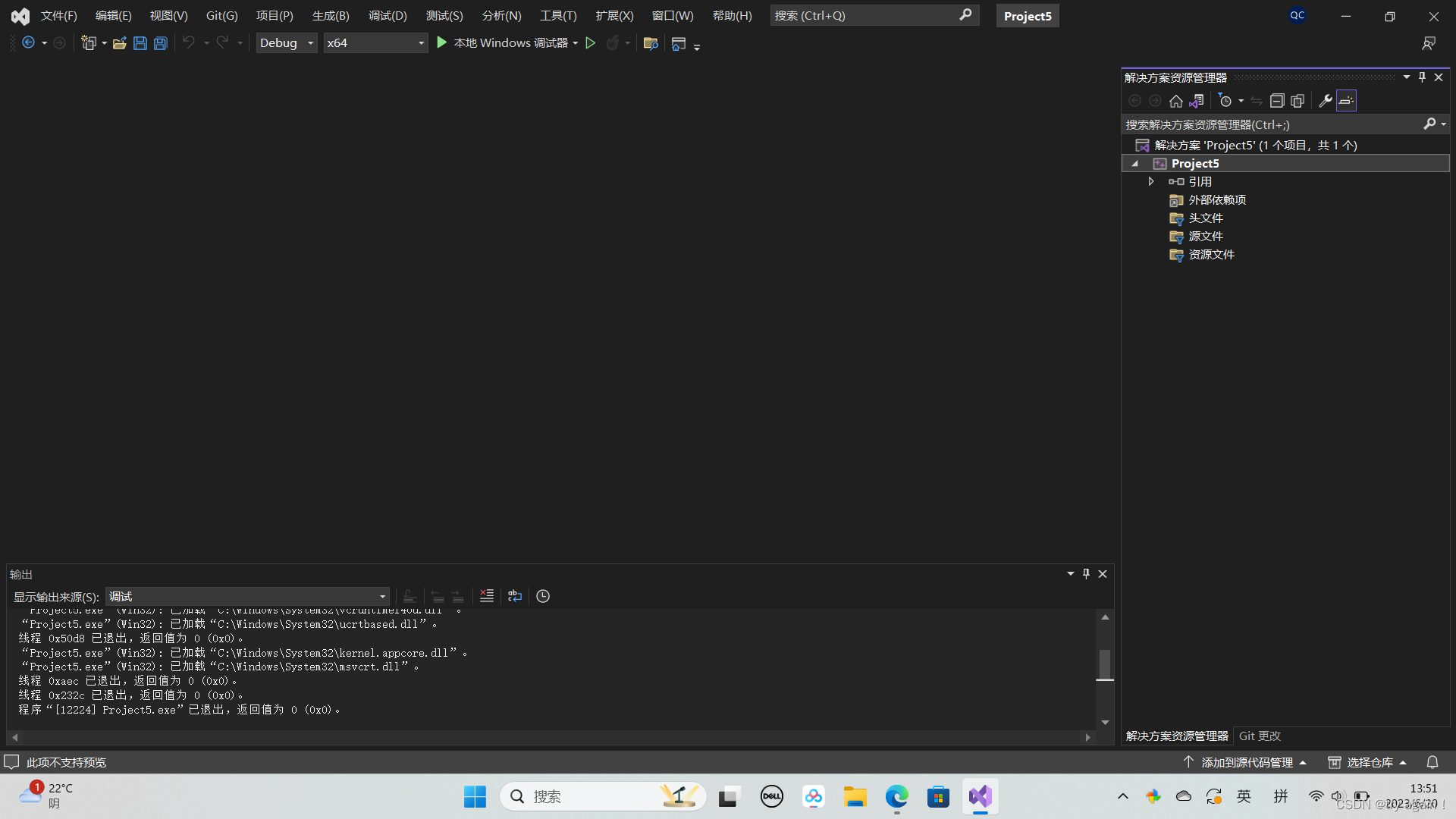The width and height of the screenshot is (1456, 819).
Task: Collapse all nodes in Solution Explorer toolbar
Action: 1277,101
